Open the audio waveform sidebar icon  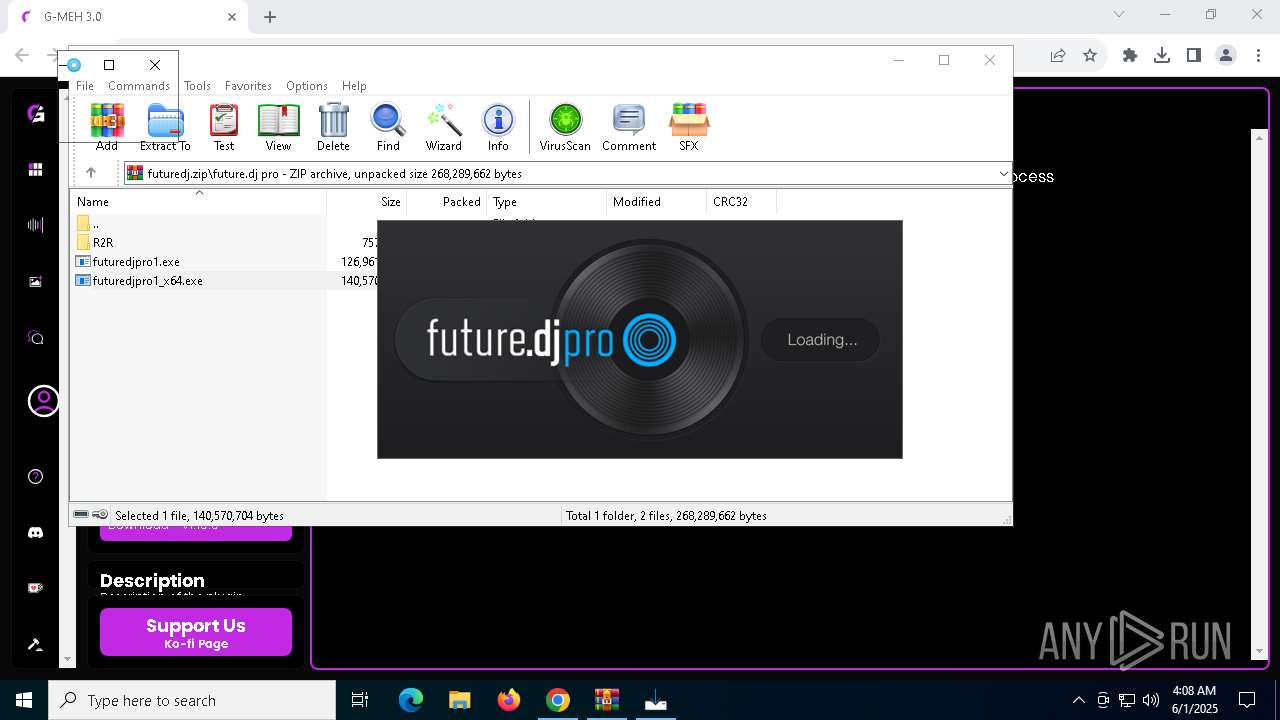[x=36, y=225]
